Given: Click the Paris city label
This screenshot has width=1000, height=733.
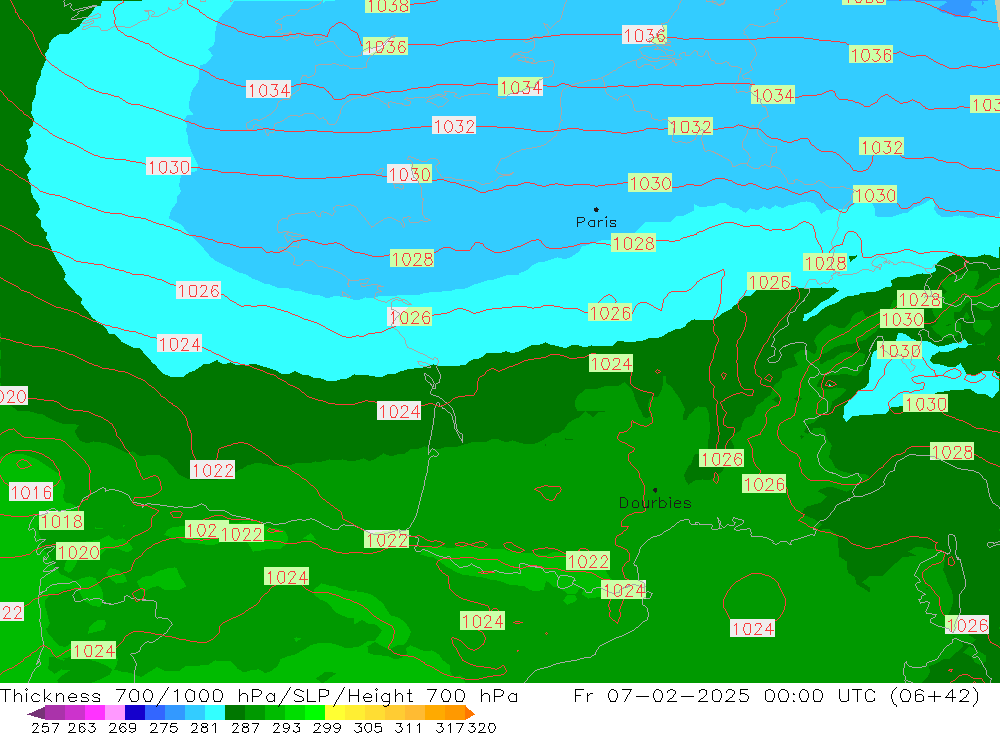Looking at the screenshot, I should coord(596,222).
